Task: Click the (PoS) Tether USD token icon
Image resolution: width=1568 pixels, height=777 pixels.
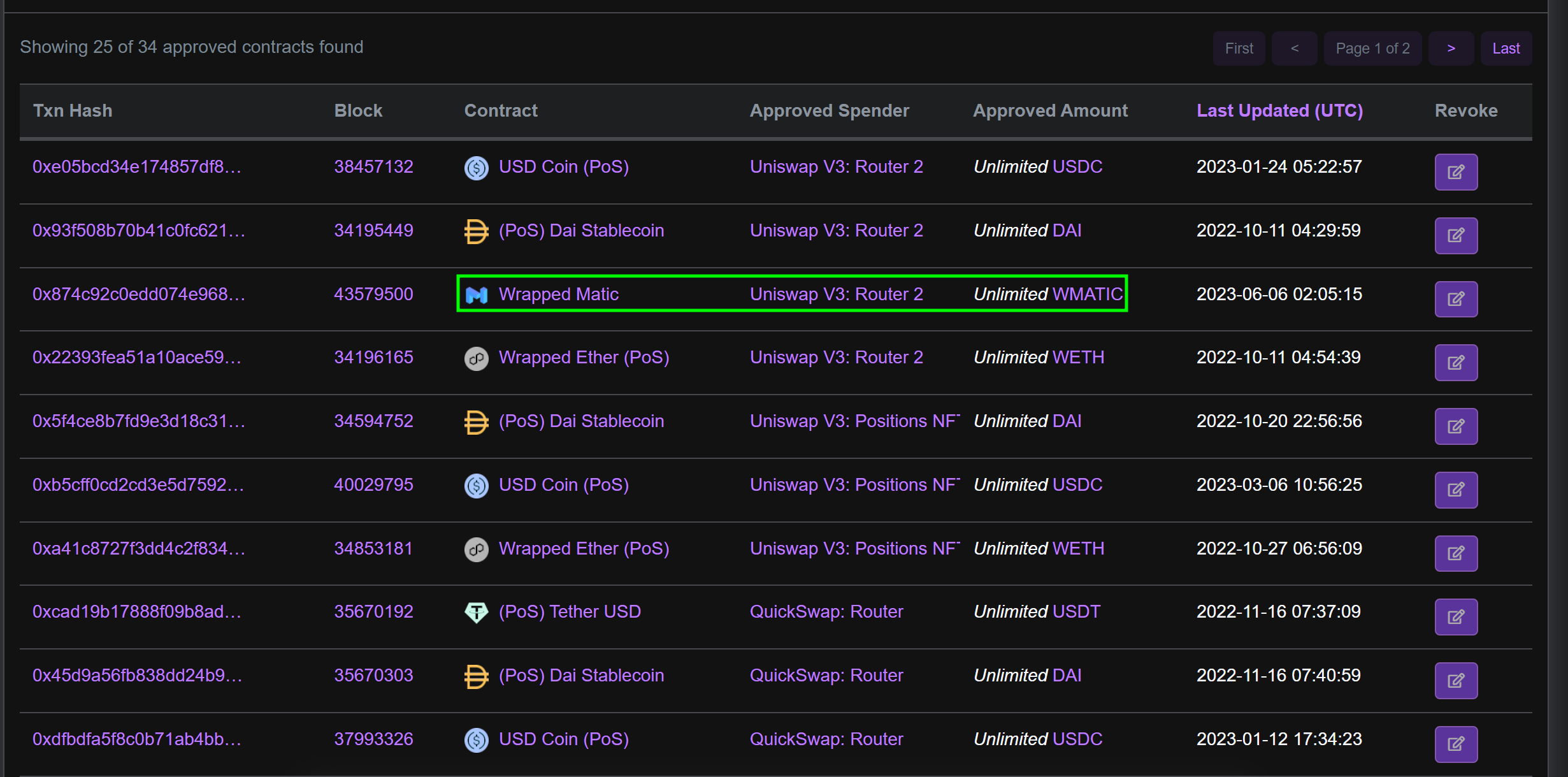Action: click(x=475, y=613)
